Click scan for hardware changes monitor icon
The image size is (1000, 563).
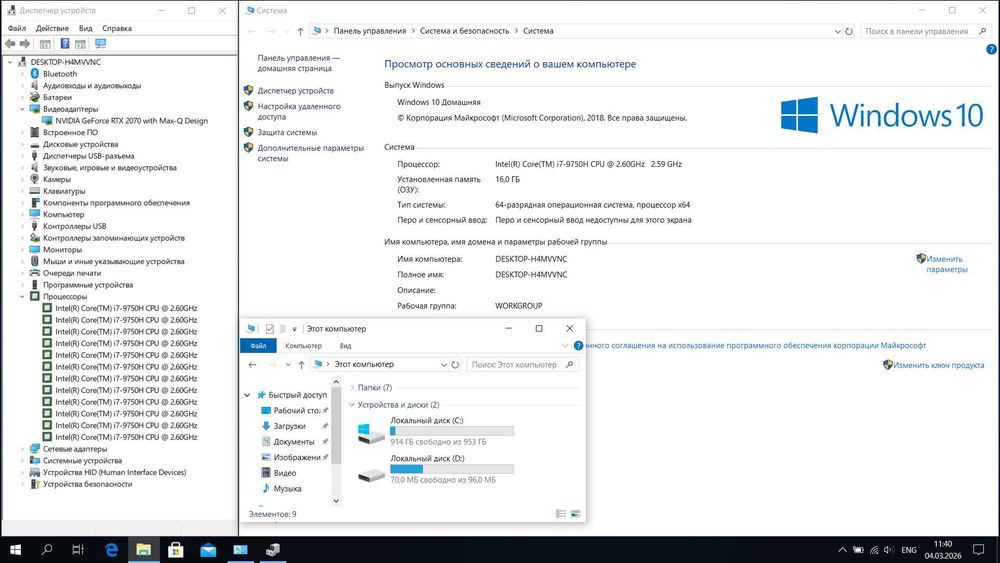tap(100, 43)
